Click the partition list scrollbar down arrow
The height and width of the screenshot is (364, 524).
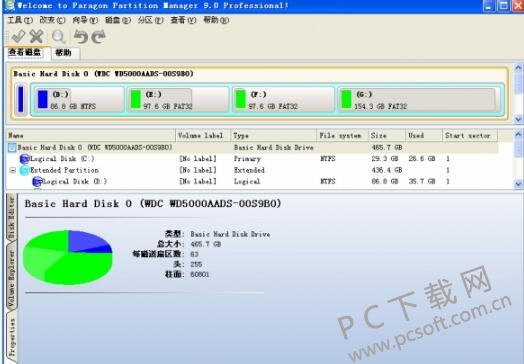point(518,184)
